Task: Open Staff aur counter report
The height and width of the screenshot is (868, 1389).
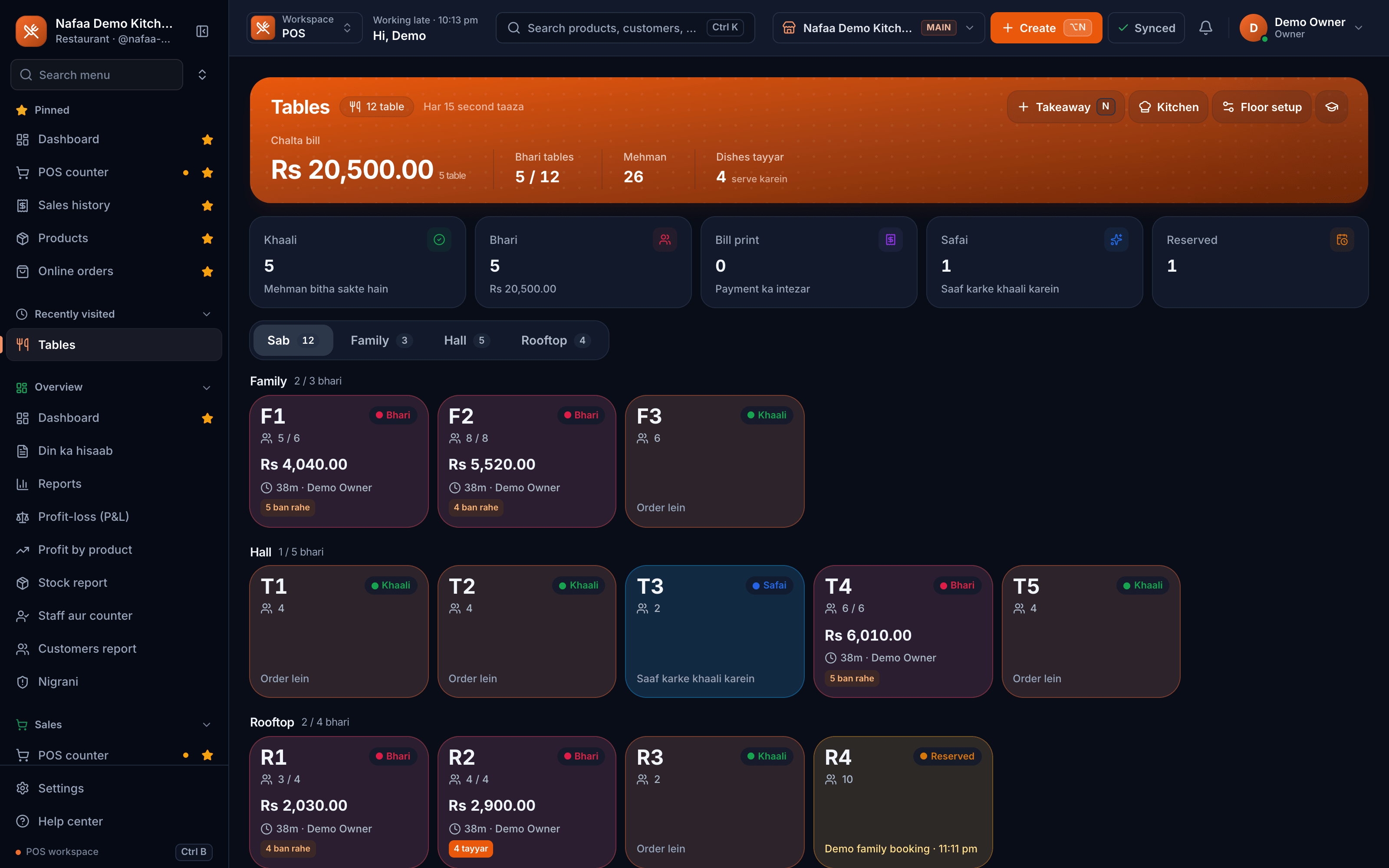Action: (114, 615)
